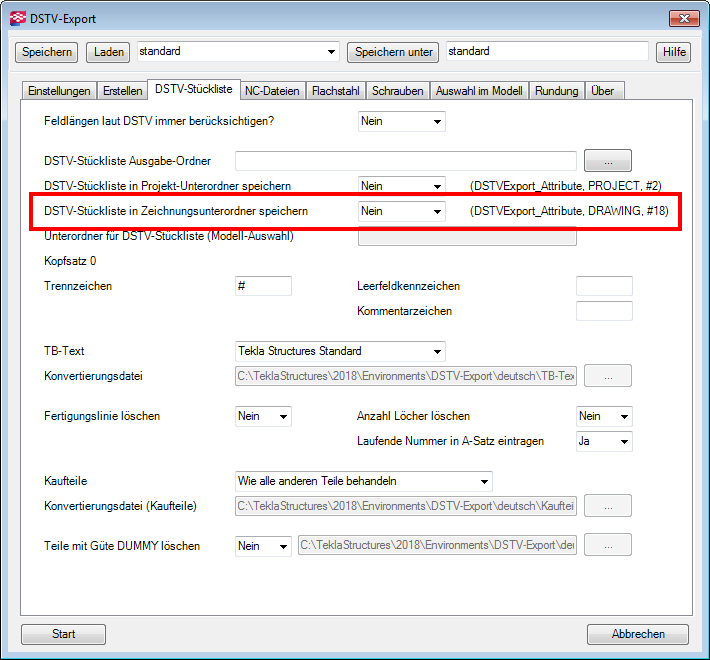This screenshot has height=660, width=710.
Task: Open the Kaufteile handling dropdown
Action: tap(364, 481)
